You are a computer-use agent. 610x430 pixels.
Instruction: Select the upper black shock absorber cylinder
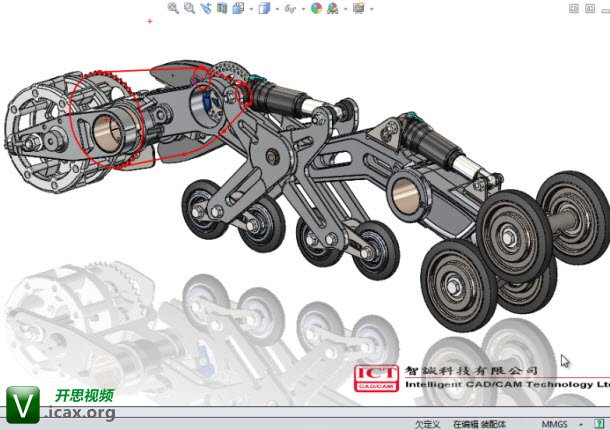[280, 99]
